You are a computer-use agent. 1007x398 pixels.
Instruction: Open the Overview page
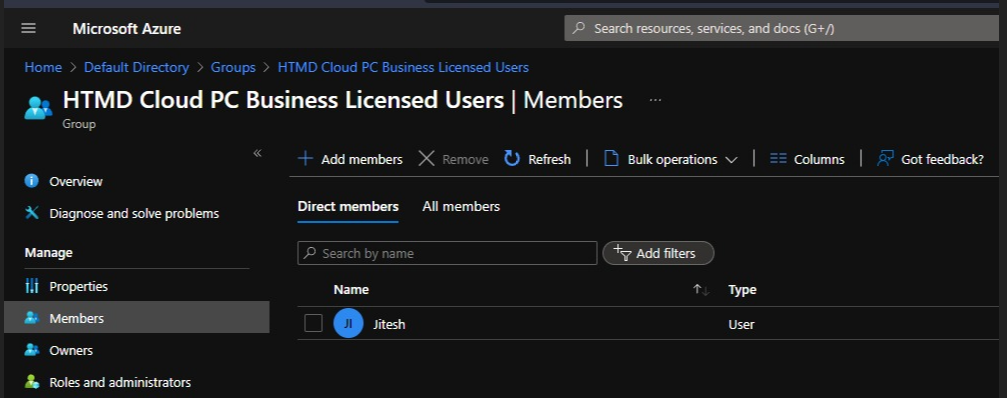tap(76, 182)
